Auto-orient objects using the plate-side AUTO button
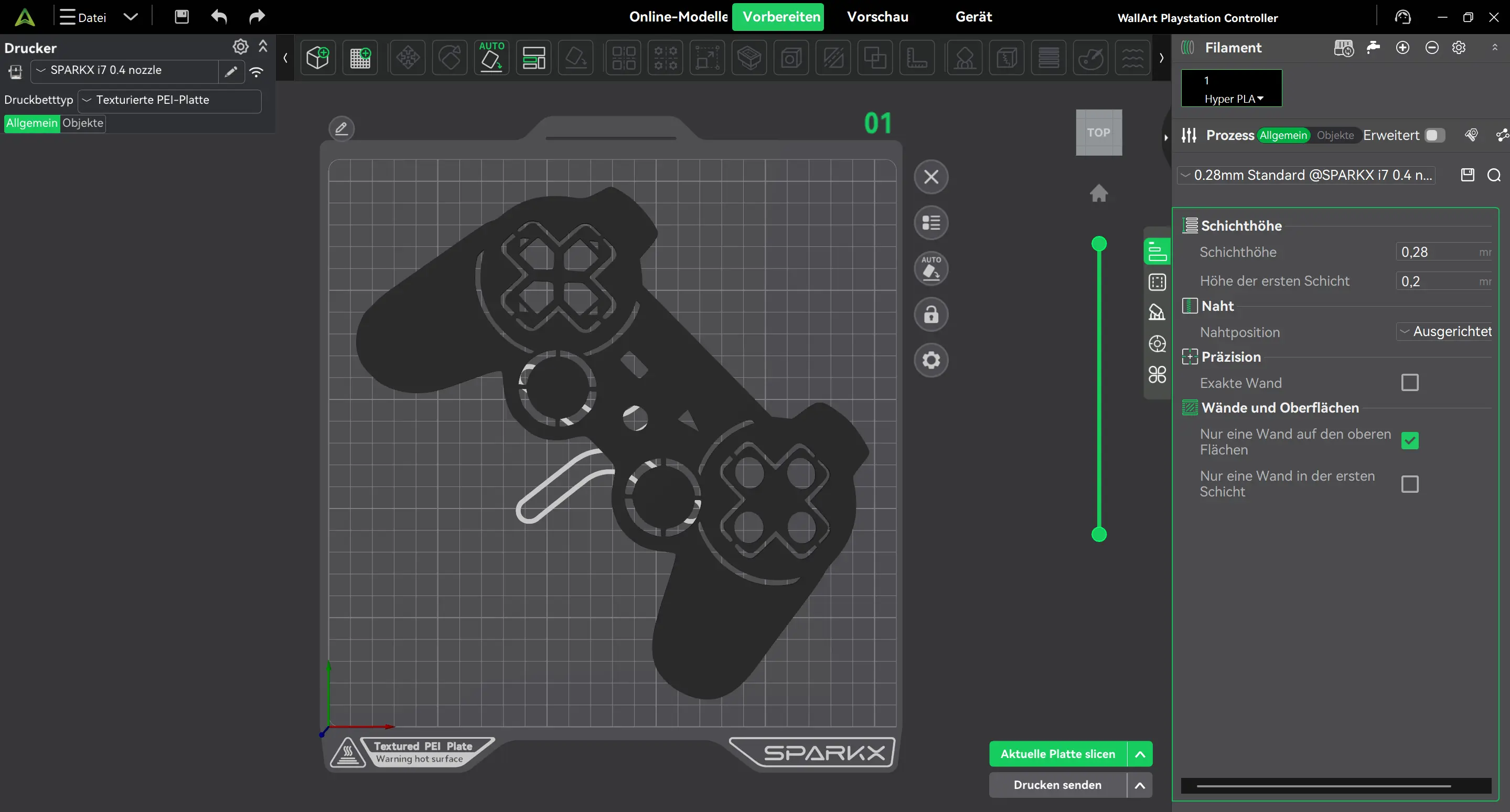1510x812 pixels. pyautogui.click(x=931, y=269)
